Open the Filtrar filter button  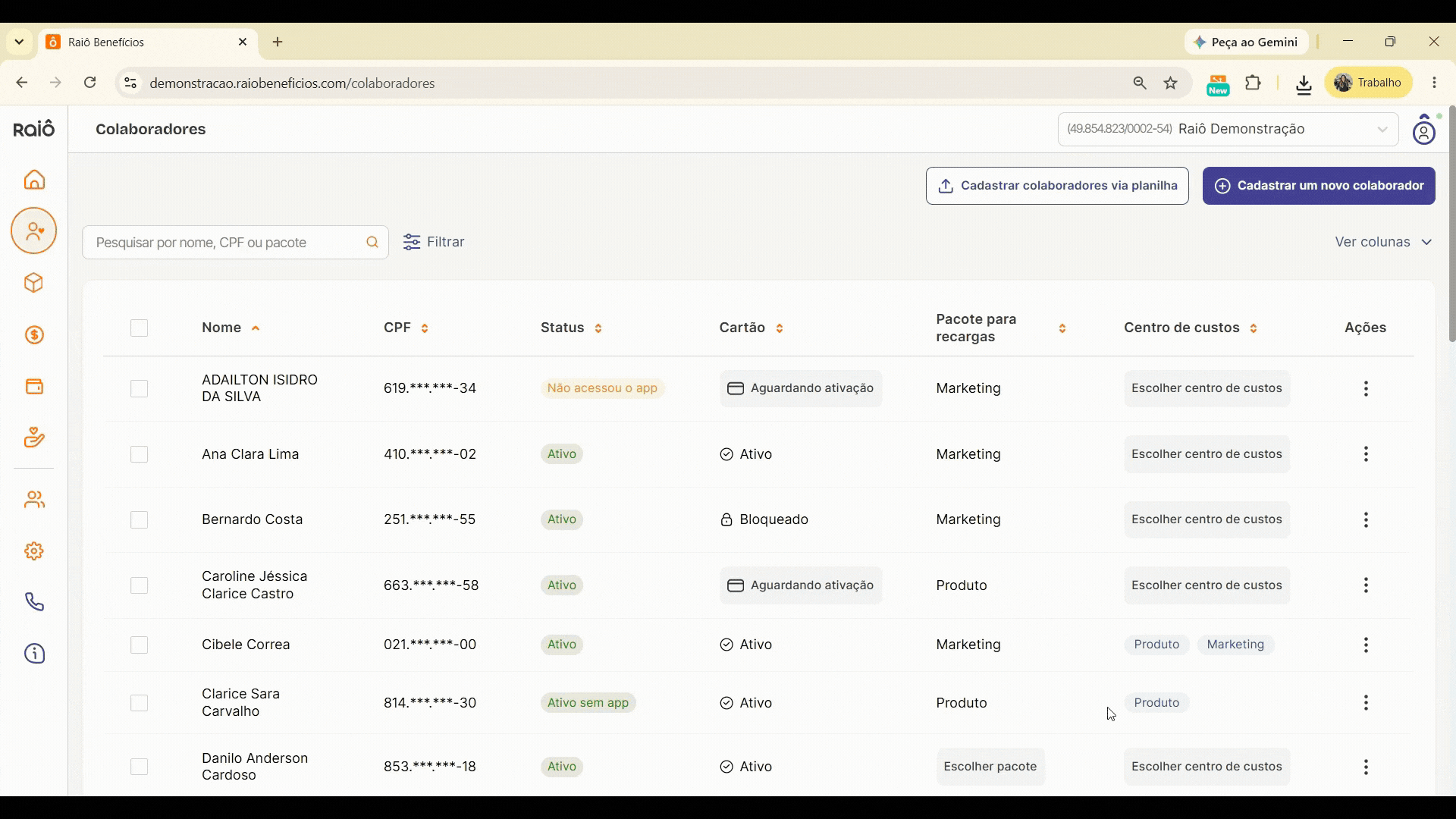point(434,242)
